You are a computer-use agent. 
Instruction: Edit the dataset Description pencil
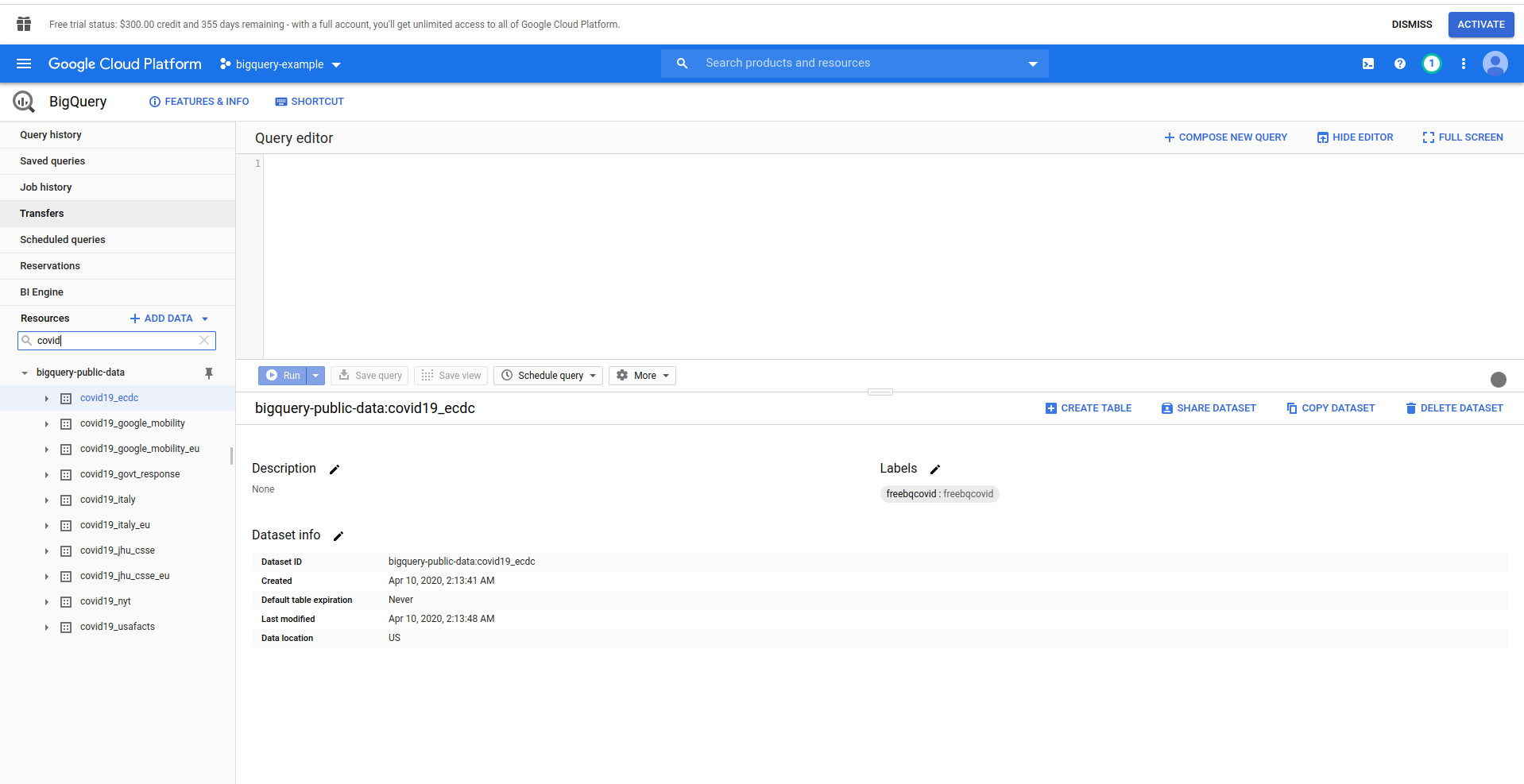pyautogui.click(x=335, y=469)
